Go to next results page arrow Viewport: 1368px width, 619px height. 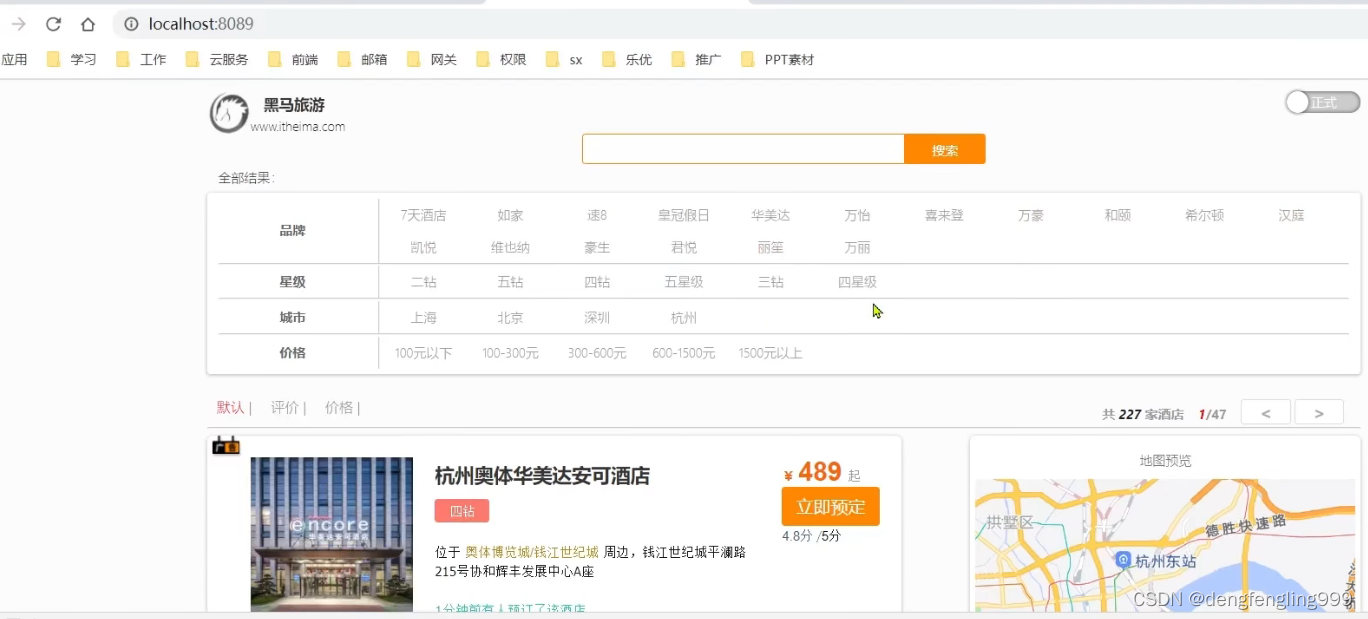point(1318,413)
